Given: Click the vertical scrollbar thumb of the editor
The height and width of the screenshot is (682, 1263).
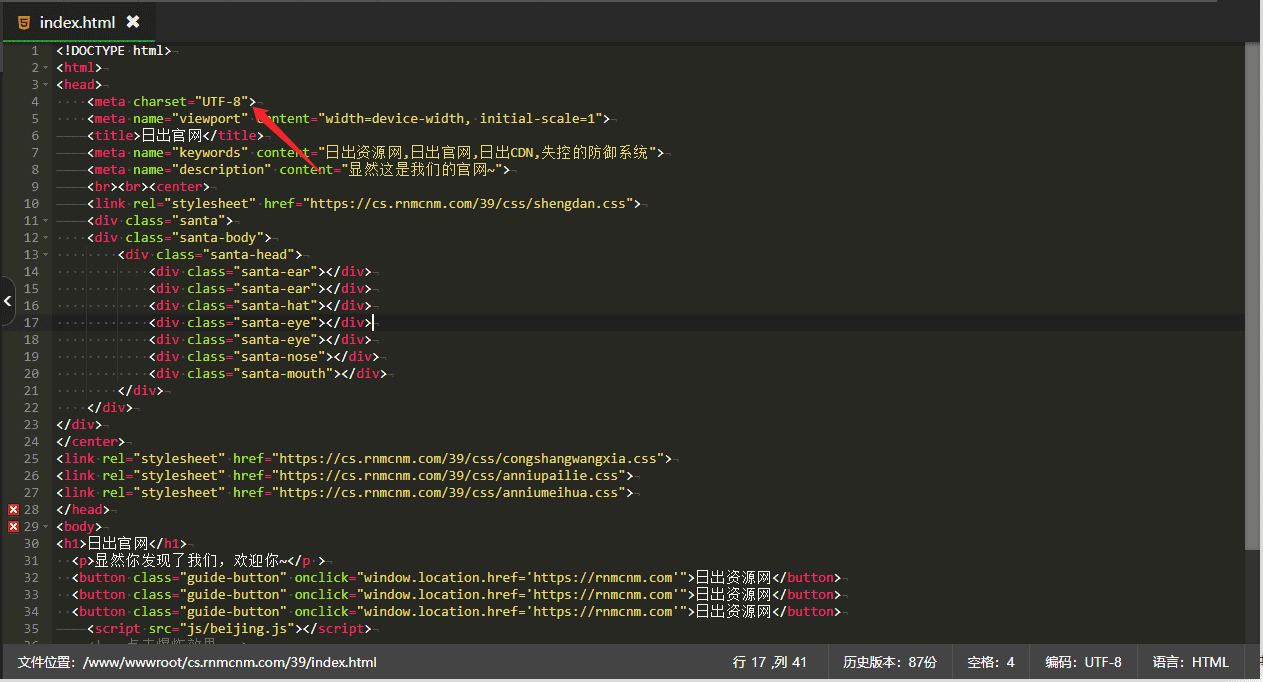Looking at the screenshot, I should pyautogui.click(x=1253, y=295).
